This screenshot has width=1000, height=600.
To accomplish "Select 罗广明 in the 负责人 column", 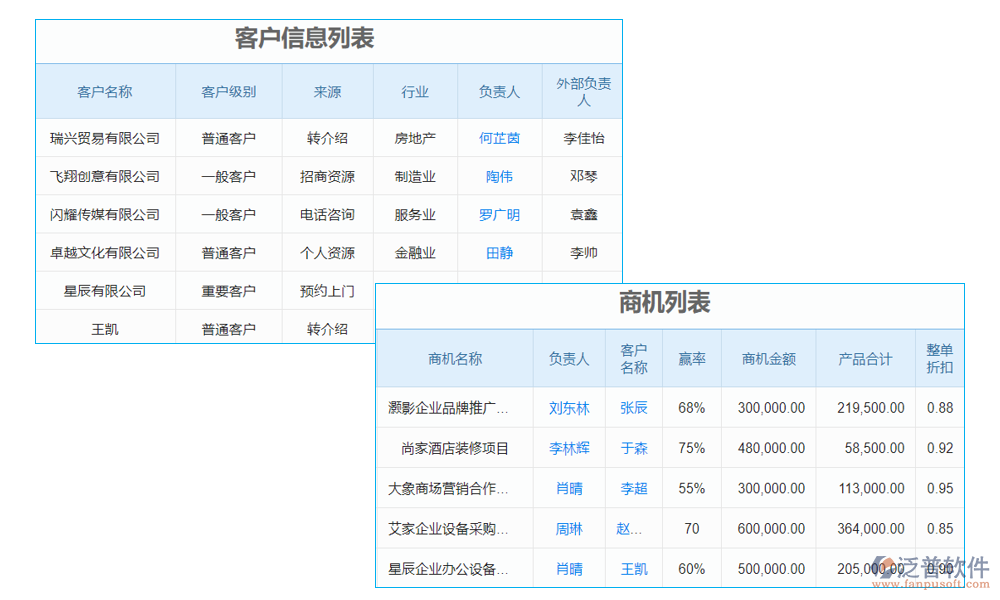I will (499, 214).
